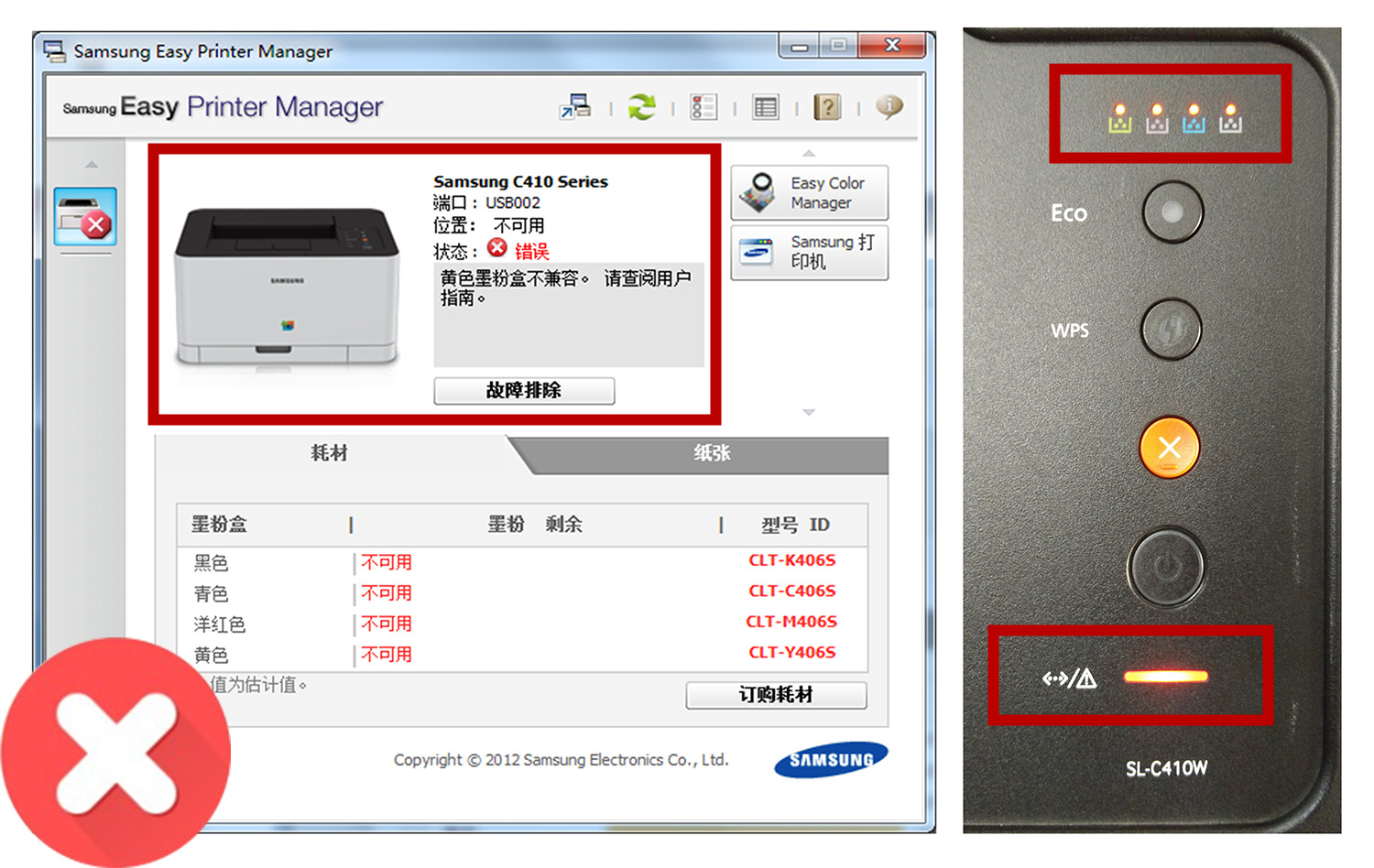Click the orange status LED bar
Screen dimensions: 1374x868
click(x=1166, y=677)
